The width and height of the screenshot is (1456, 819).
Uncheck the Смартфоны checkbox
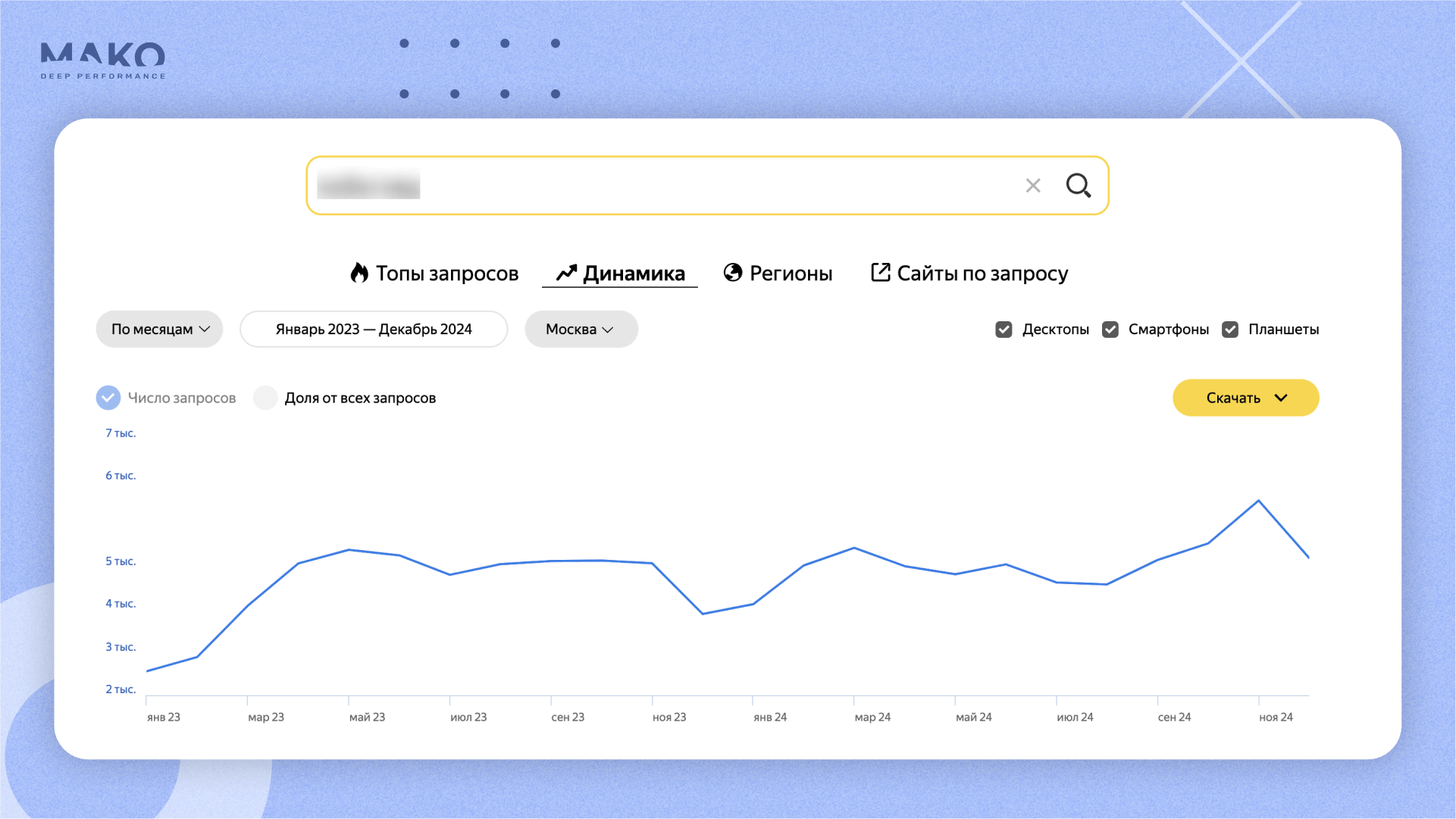click(x=1110, y=330)
